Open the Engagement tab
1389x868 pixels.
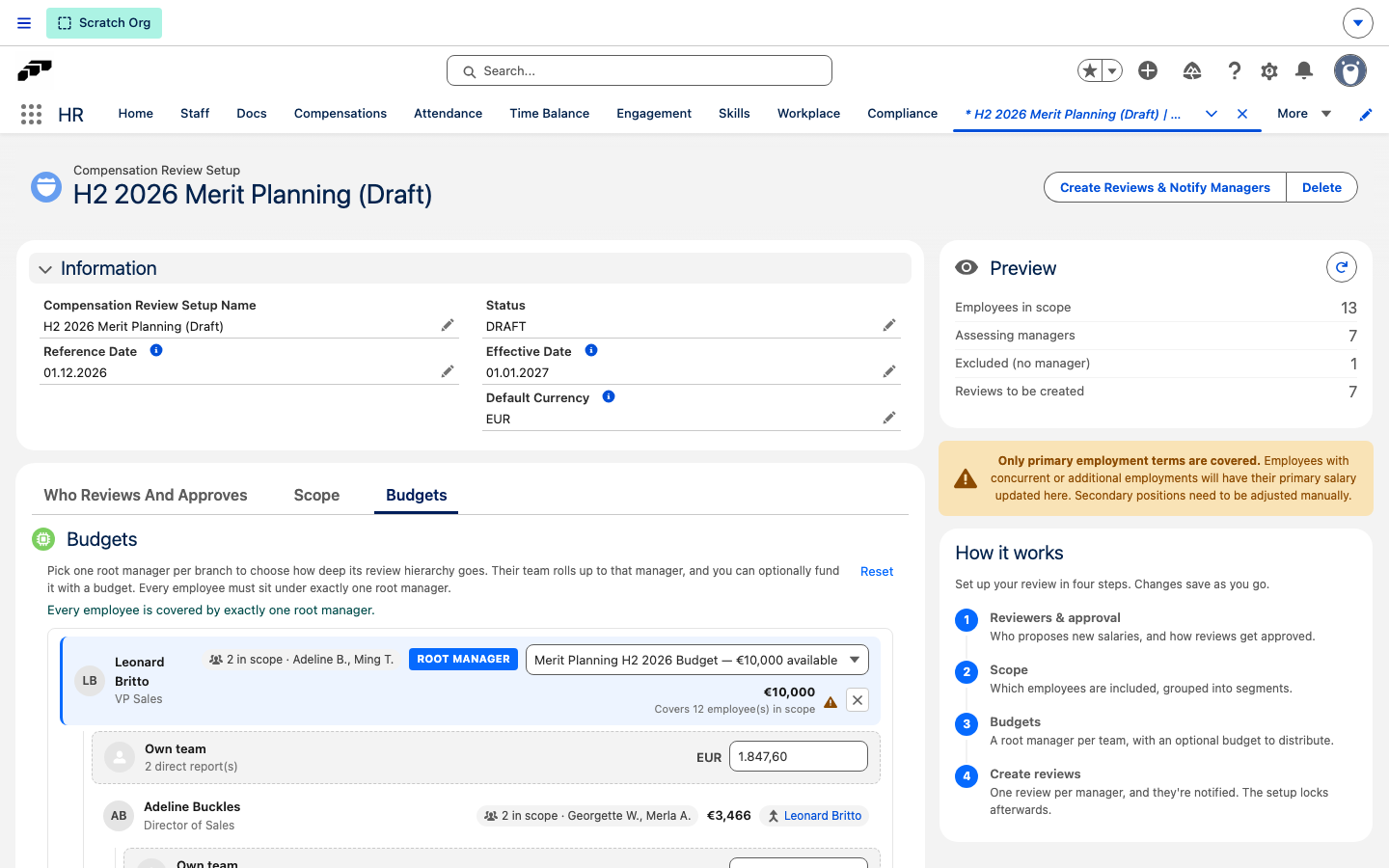[x=654, y=114]
